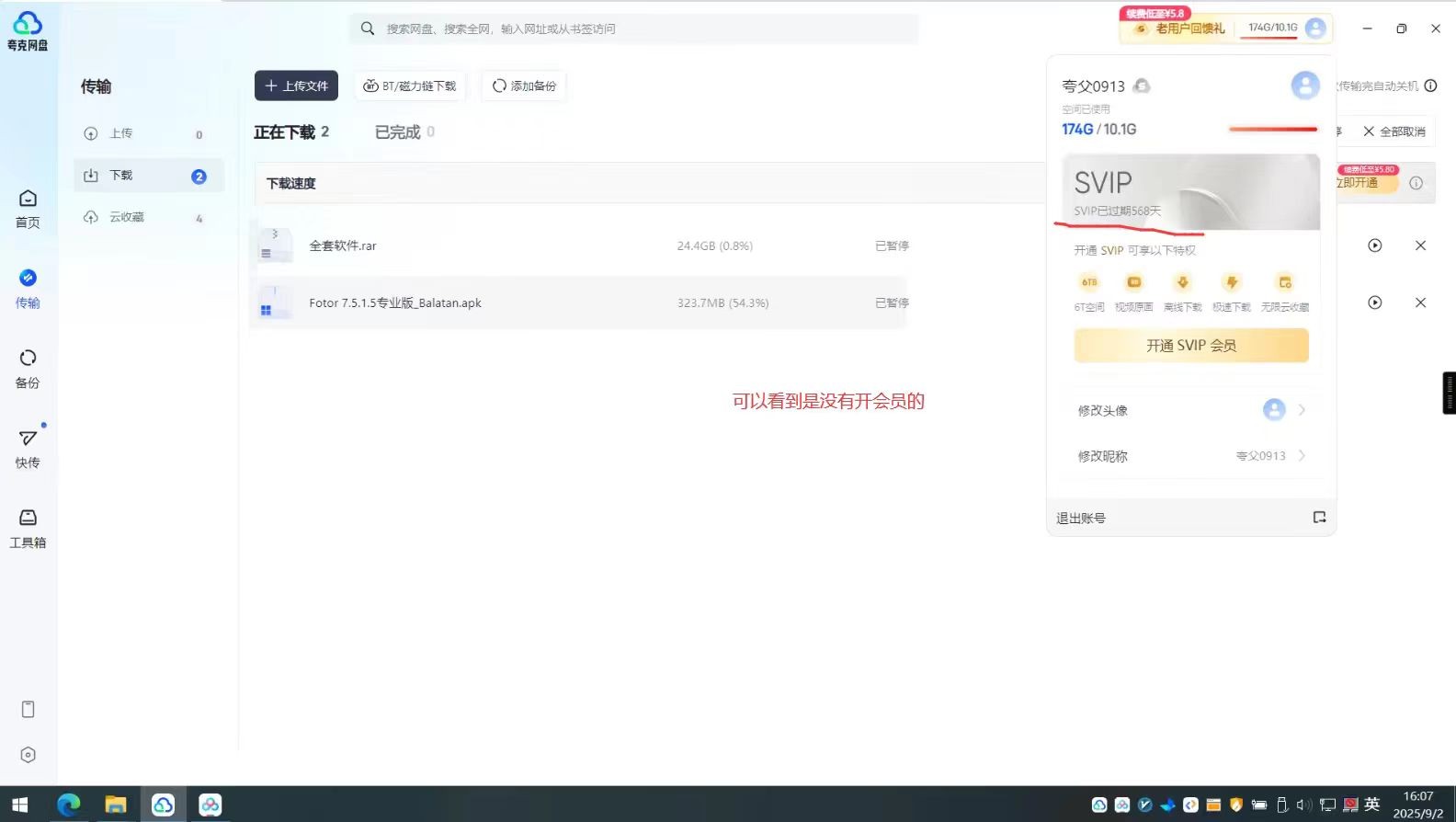1456x822 pixels.
Task: Select 下载 in the transfer list
Action: 149,176
